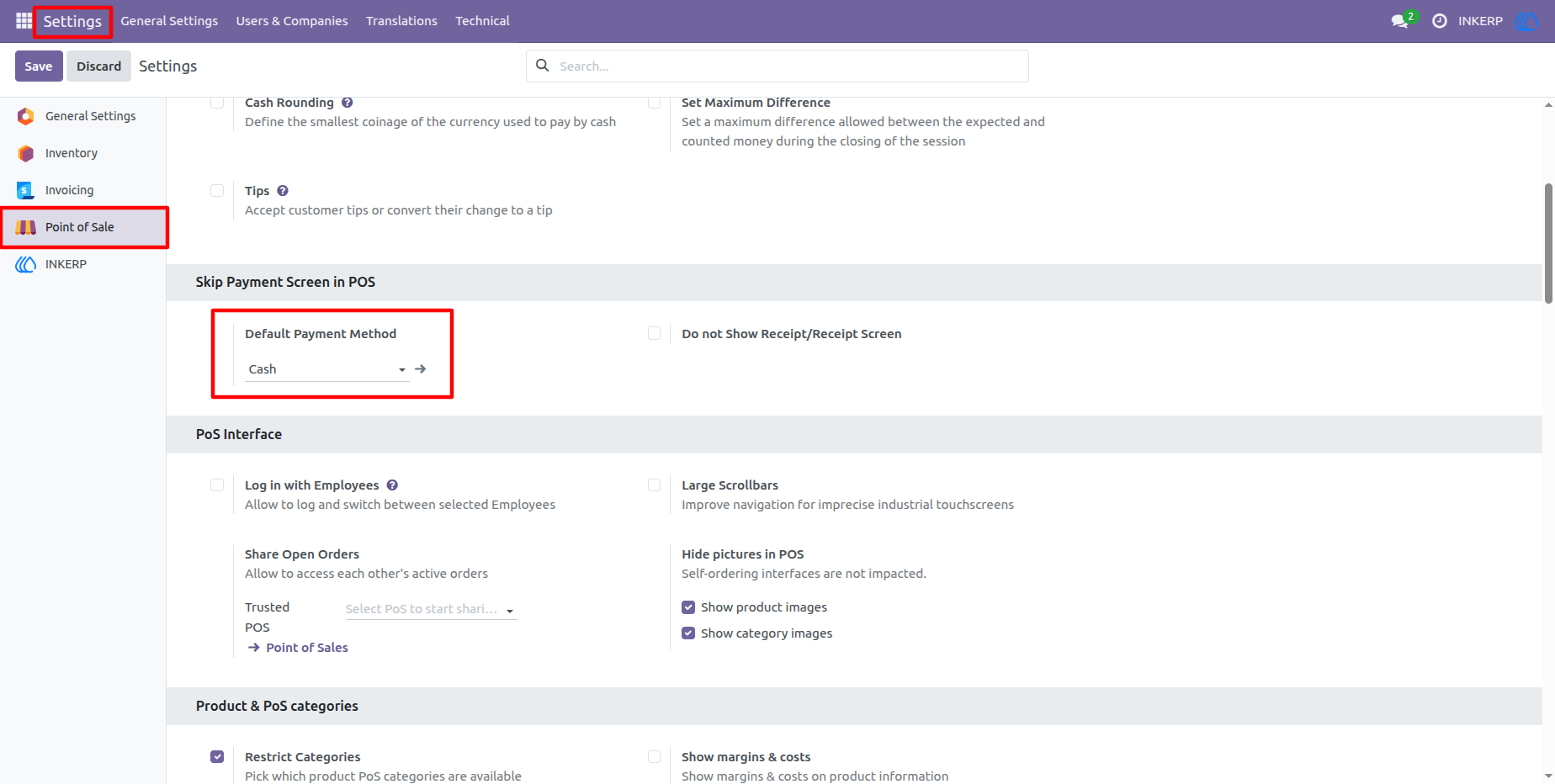Screen dimensions: 1555x784
Task: Focus the settings Search field
Action: tap(777, 66)
